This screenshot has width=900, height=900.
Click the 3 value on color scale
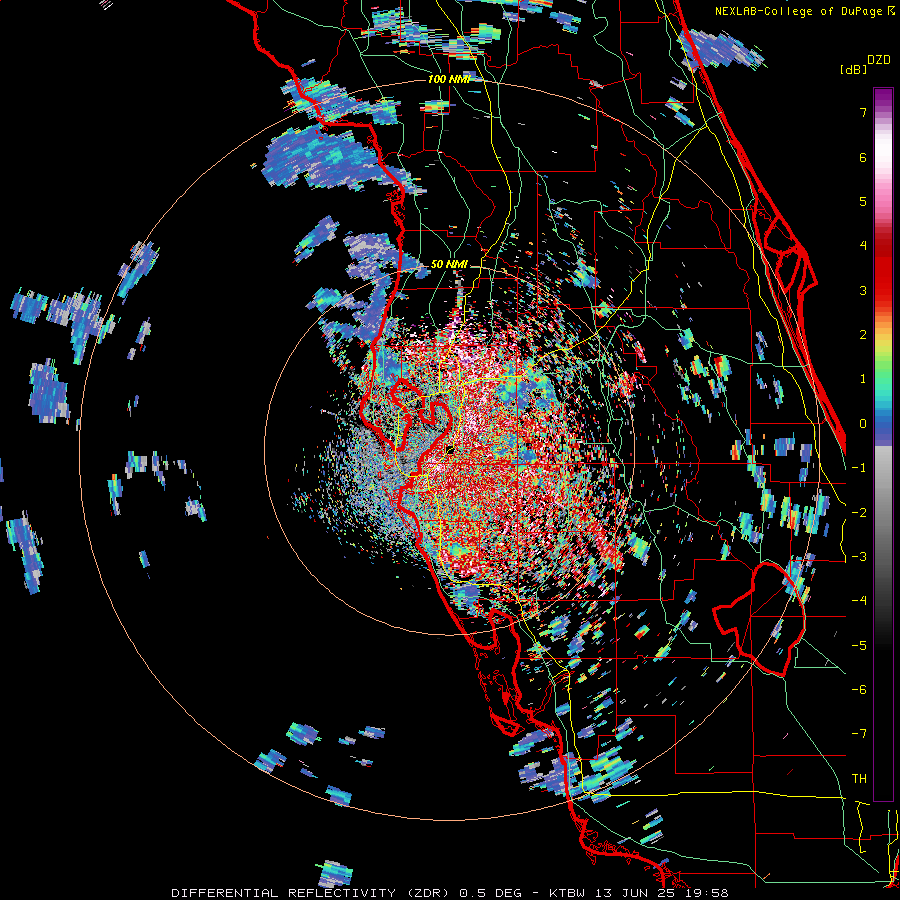(x=863, y=290)
